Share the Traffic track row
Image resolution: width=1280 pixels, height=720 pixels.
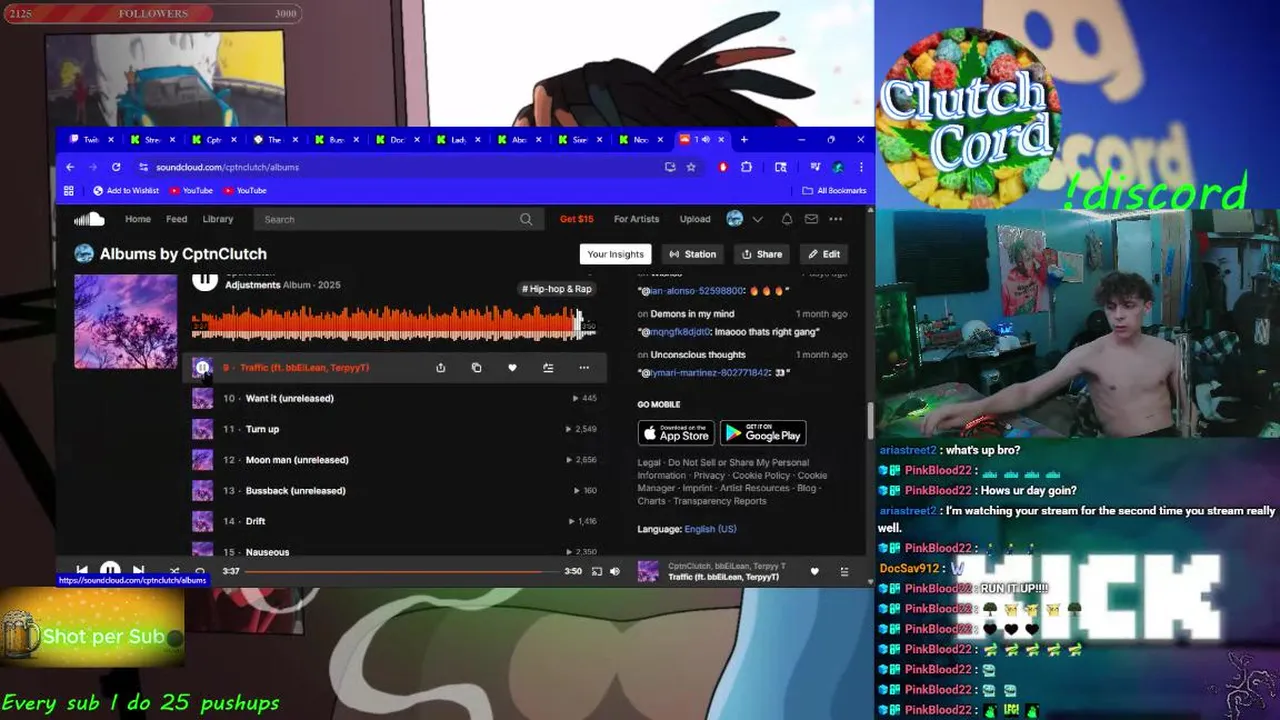(x=440, y=367)
